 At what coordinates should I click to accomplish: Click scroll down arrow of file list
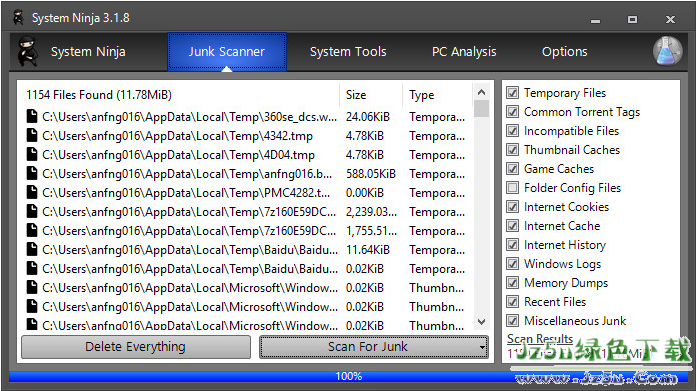click(481, 321)
